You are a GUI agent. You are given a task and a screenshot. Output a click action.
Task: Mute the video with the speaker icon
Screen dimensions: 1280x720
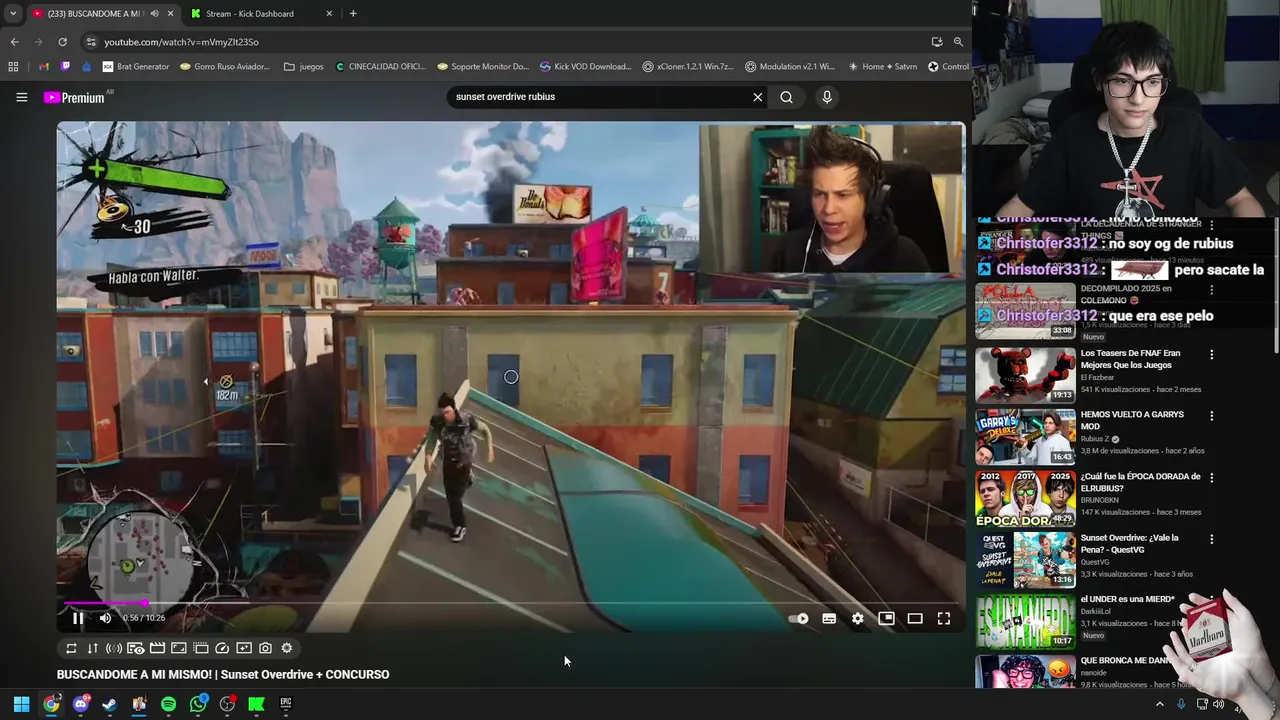(x=105, y=618)
